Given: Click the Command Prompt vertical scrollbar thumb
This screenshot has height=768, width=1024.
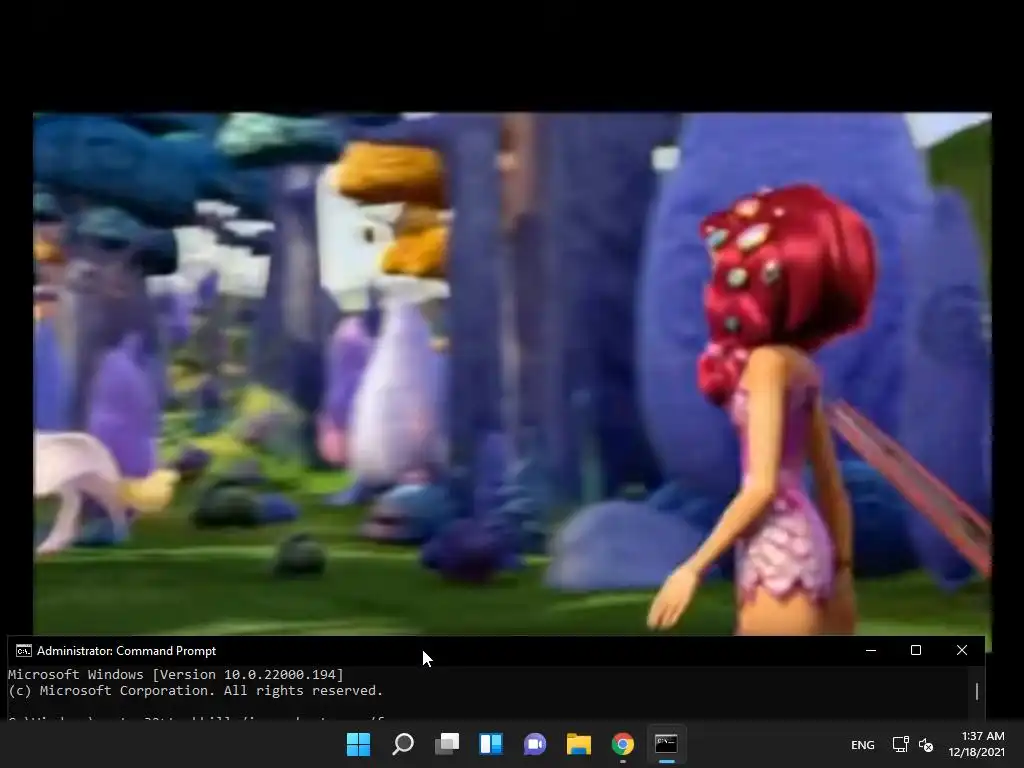Looking at the screenshot, I should [x=977, y=691].
